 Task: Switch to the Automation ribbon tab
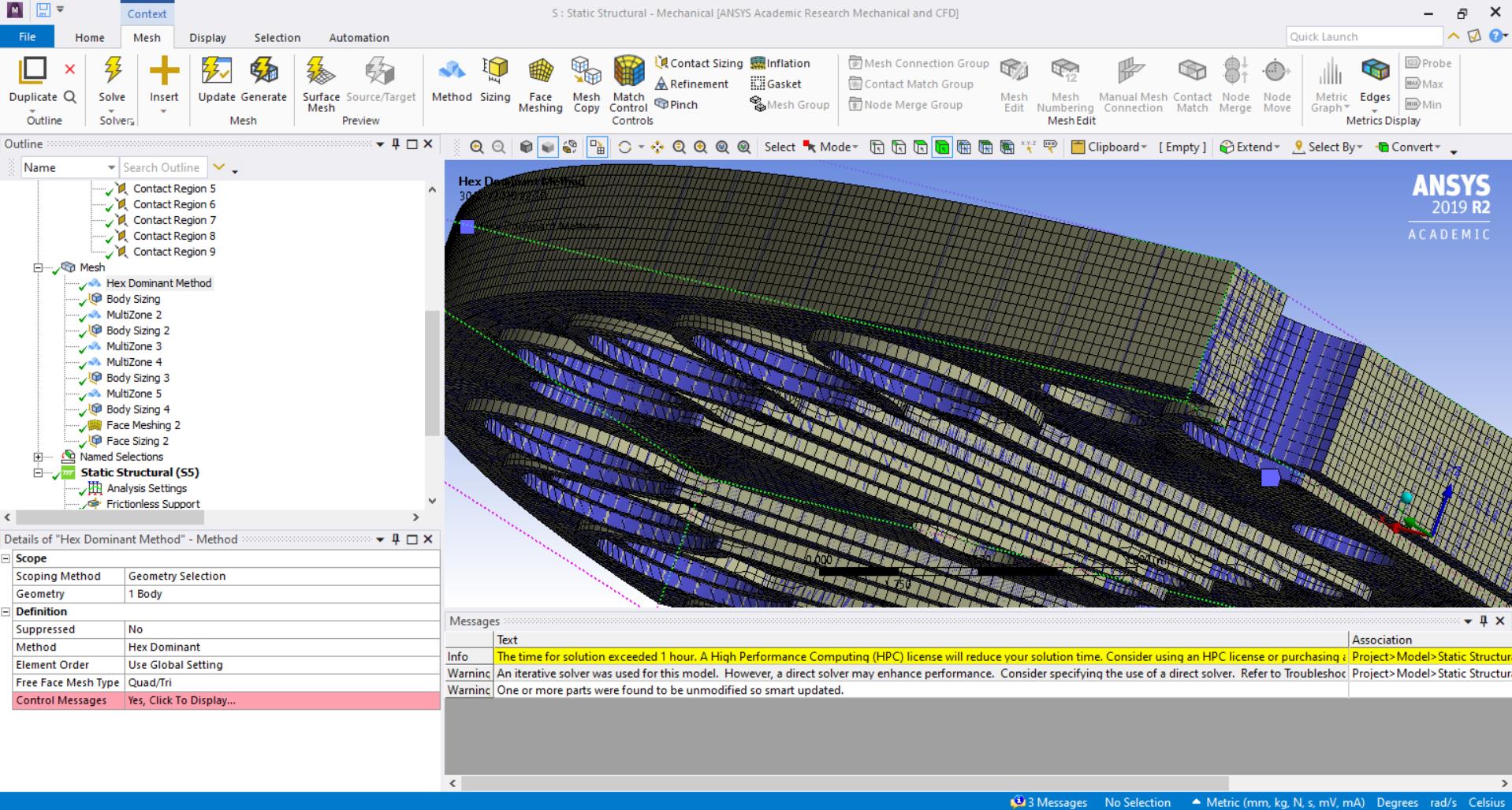click(x=359, y=37)
